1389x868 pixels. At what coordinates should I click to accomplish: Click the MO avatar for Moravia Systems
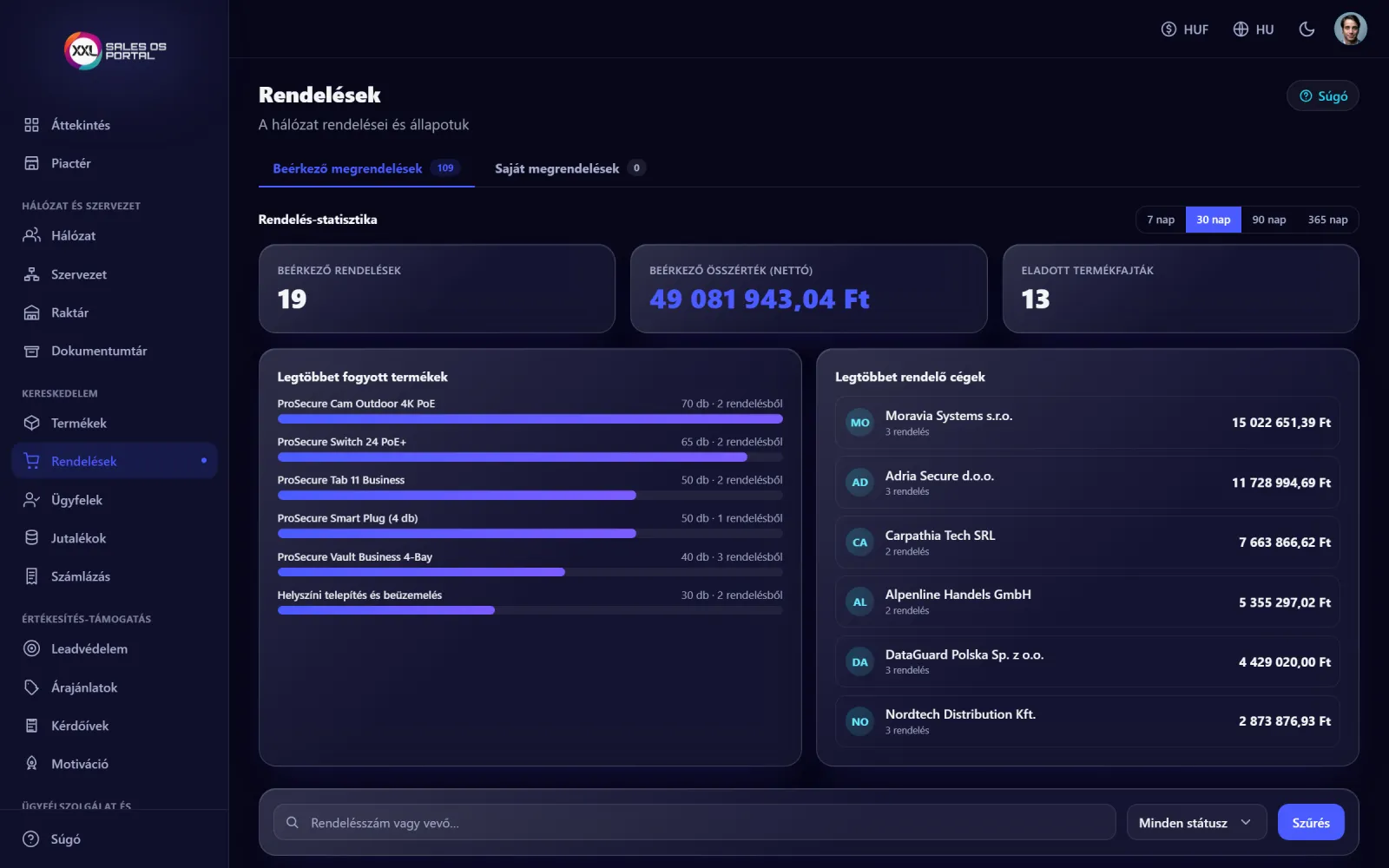point(859,423)
